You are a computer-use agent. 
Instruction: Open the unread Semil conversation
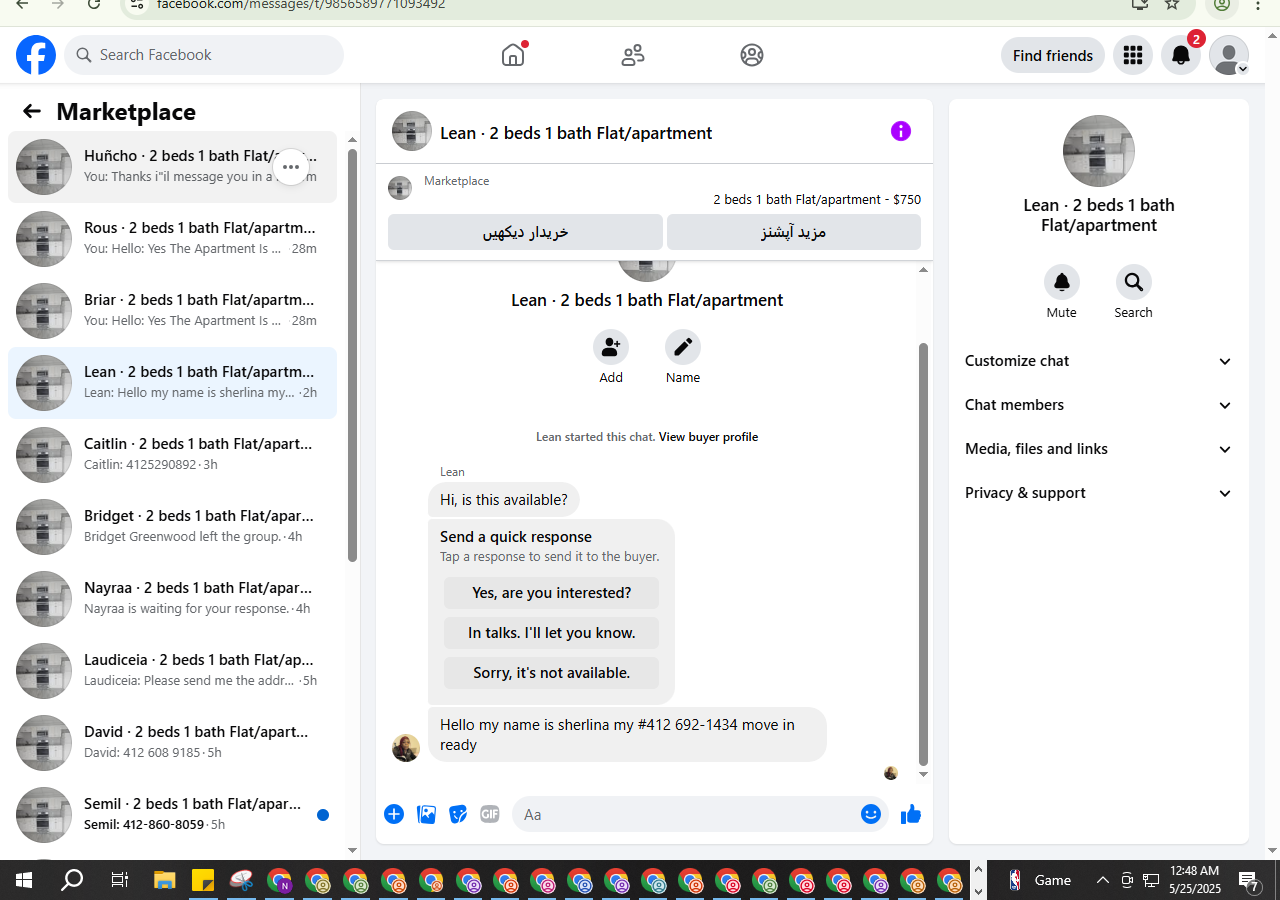tap(172, 814)
